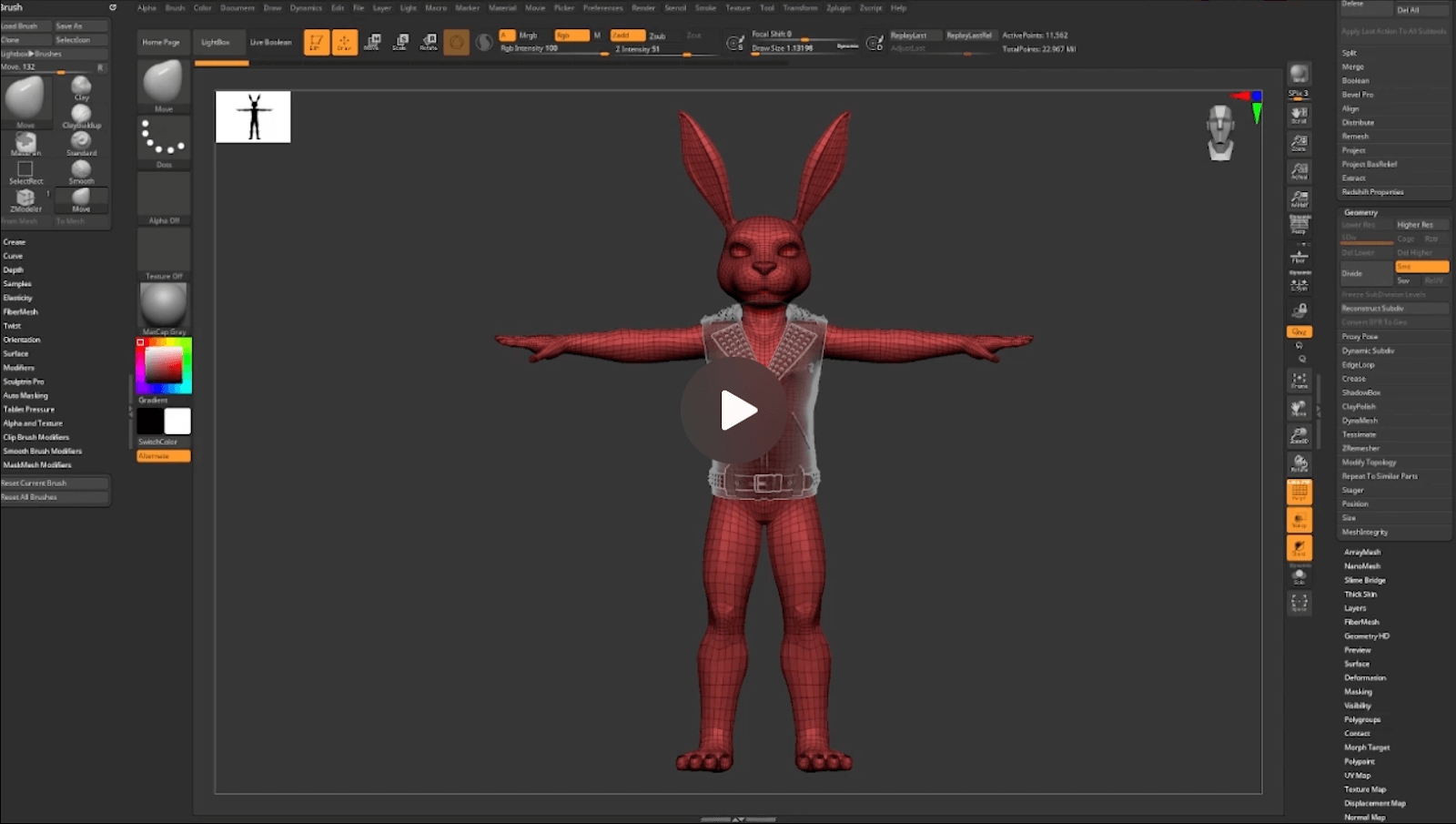The image size is (1456, 824).
Task: Select the Clay brush icon
Action: point(81,86)
